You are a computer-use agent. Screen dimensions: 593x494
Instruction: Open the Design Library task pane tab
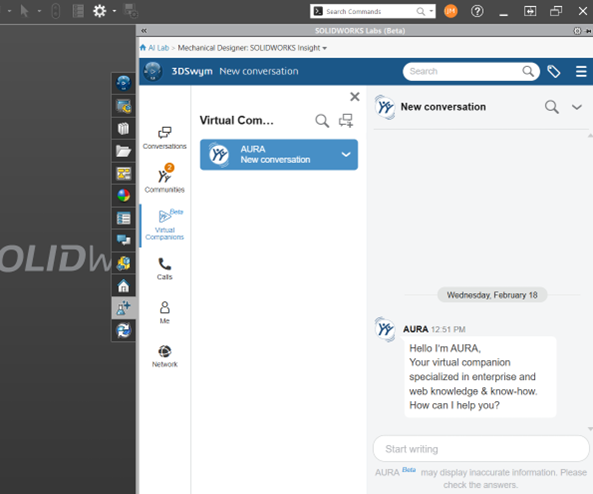(123, 129)
